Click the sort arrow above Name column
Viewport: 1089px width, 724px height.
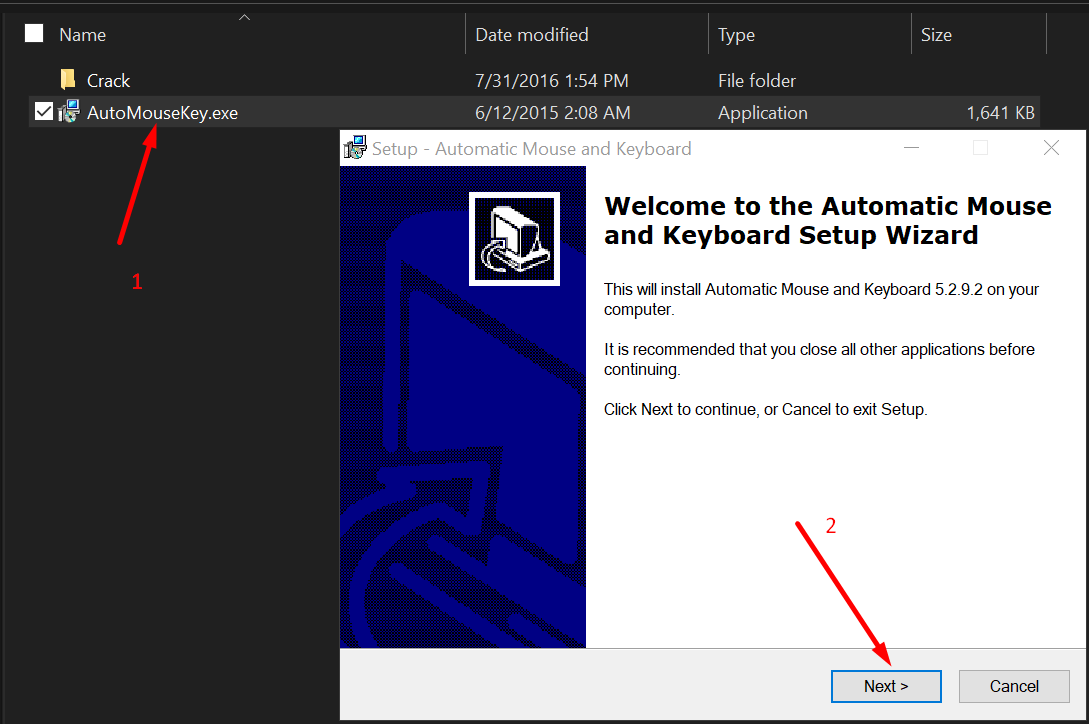244,17
